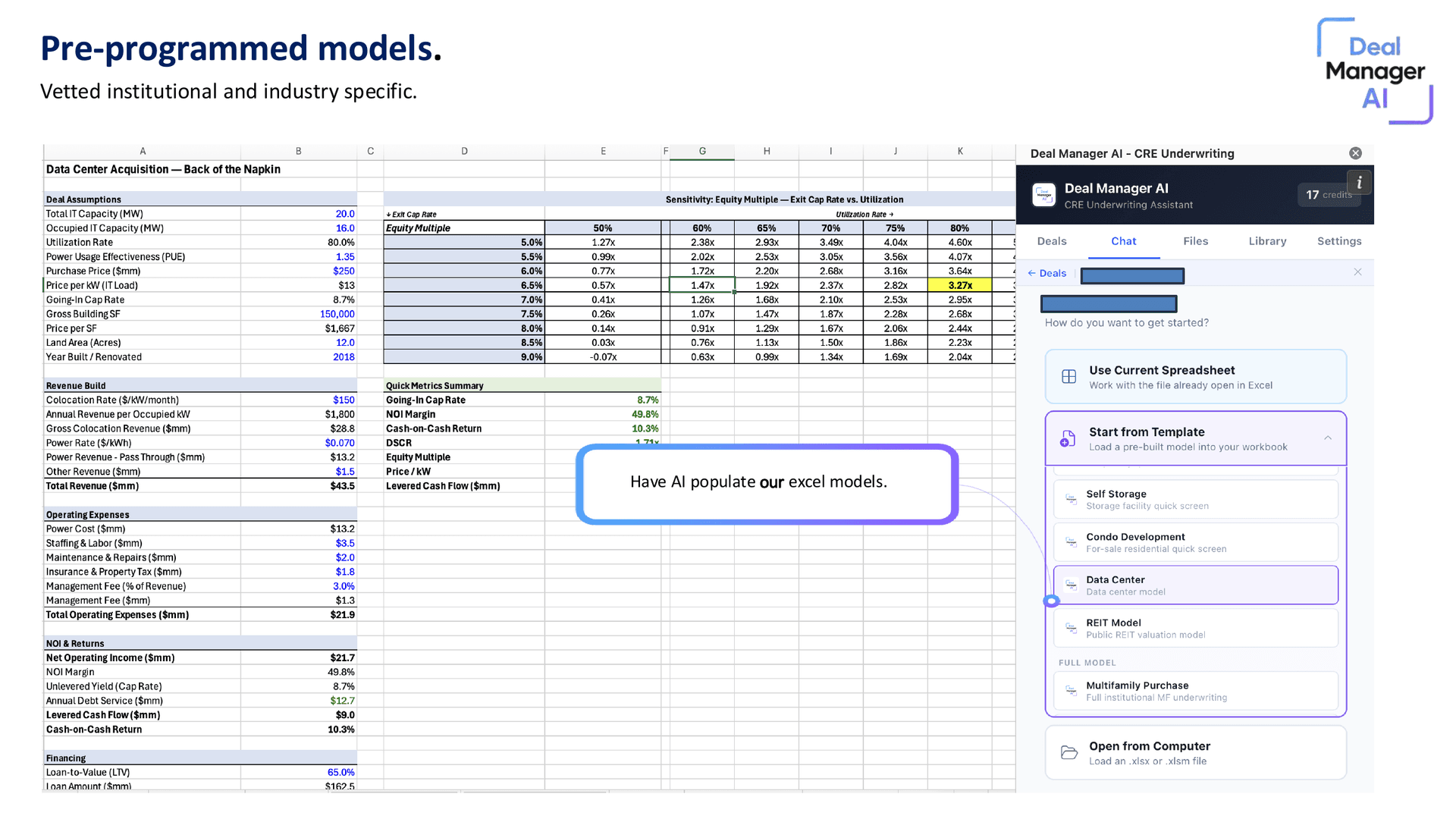Click the Cash-on-Cash Return 10.3% in Quick Metrics

(603, 428)
